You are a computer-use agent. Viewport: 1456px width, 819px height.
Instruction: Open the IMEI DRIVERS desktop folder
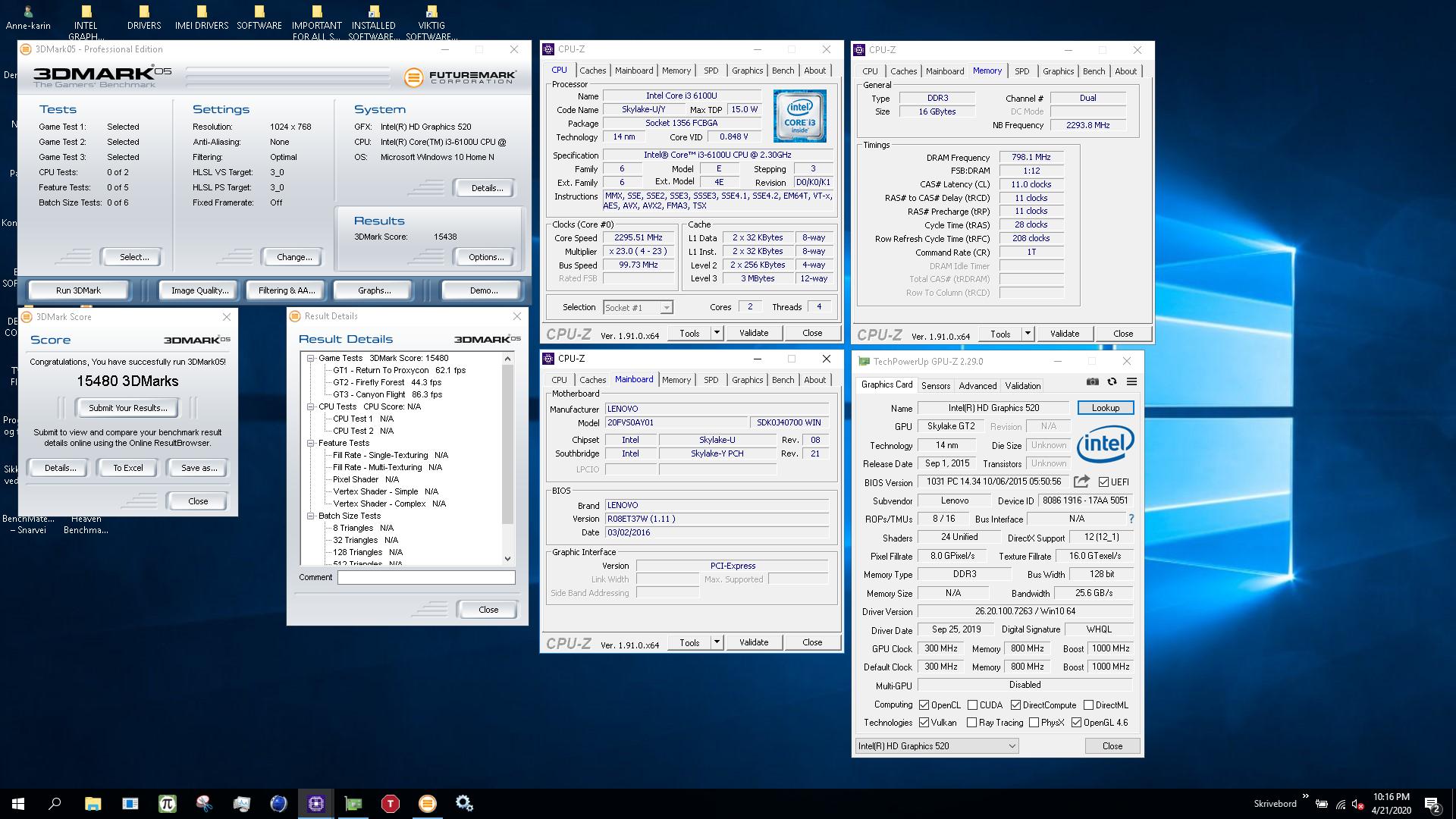[x=202, y=18]
